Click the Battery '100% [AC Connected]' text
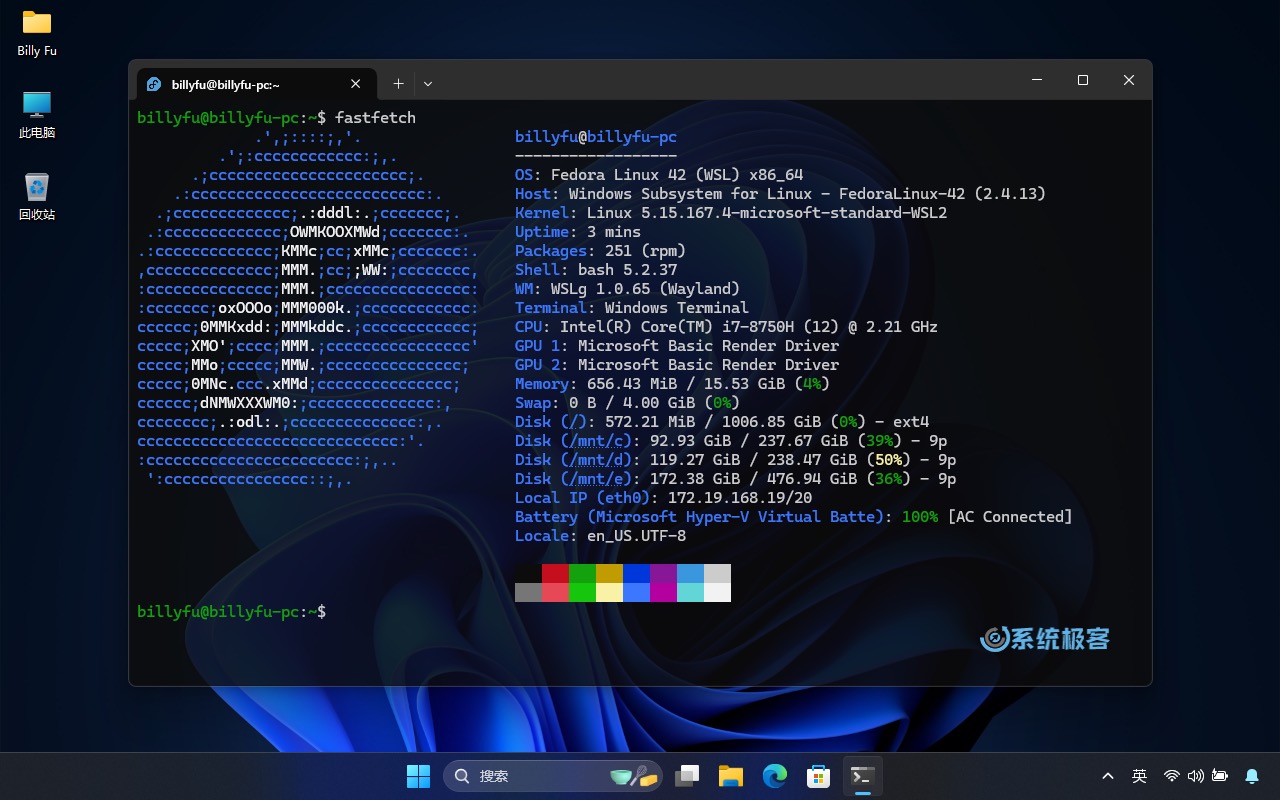1280x800 pixels. point(987,516)
